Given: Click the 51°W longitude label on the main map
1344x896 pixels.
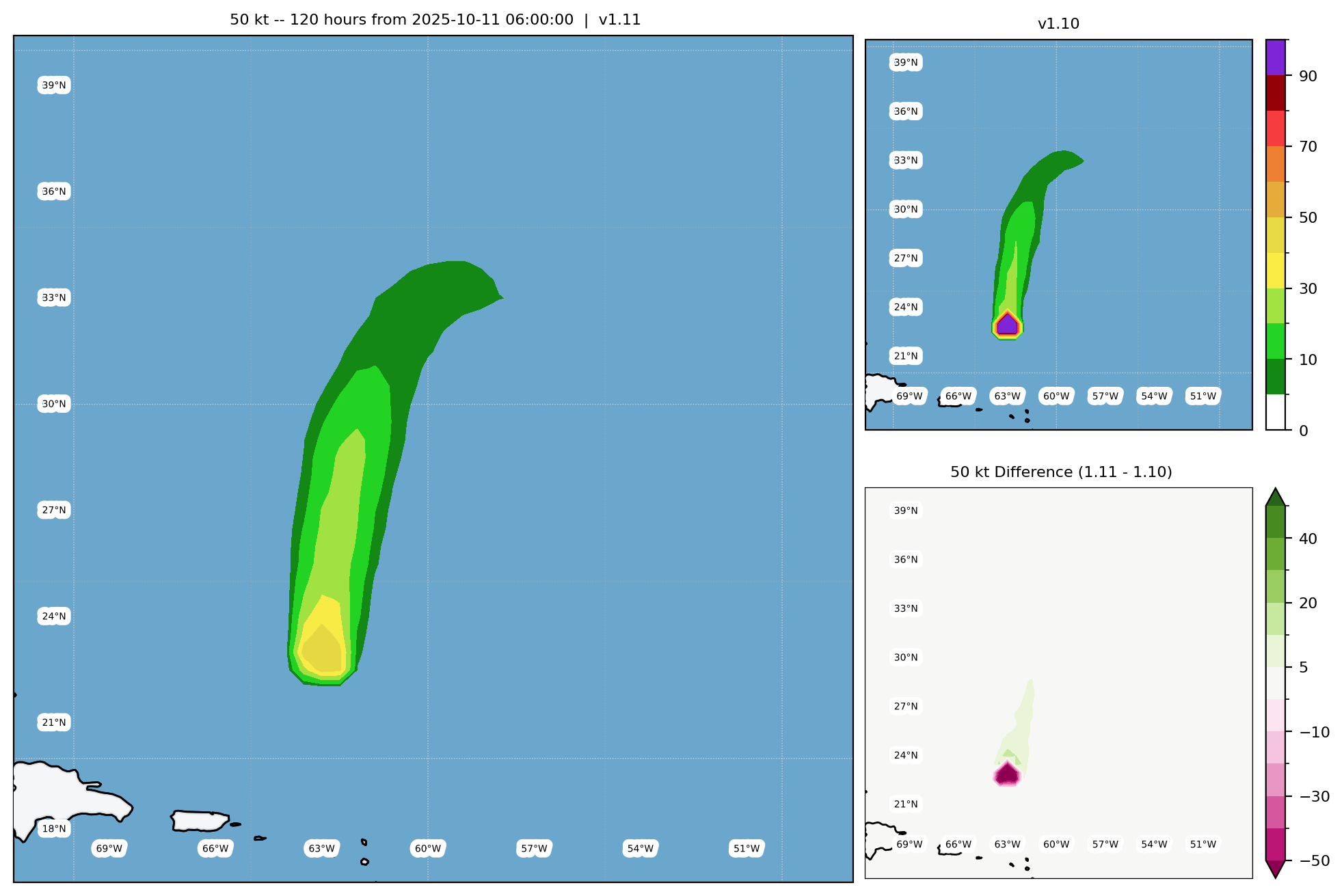Looking at the screenshot, I should click(747, 849).
